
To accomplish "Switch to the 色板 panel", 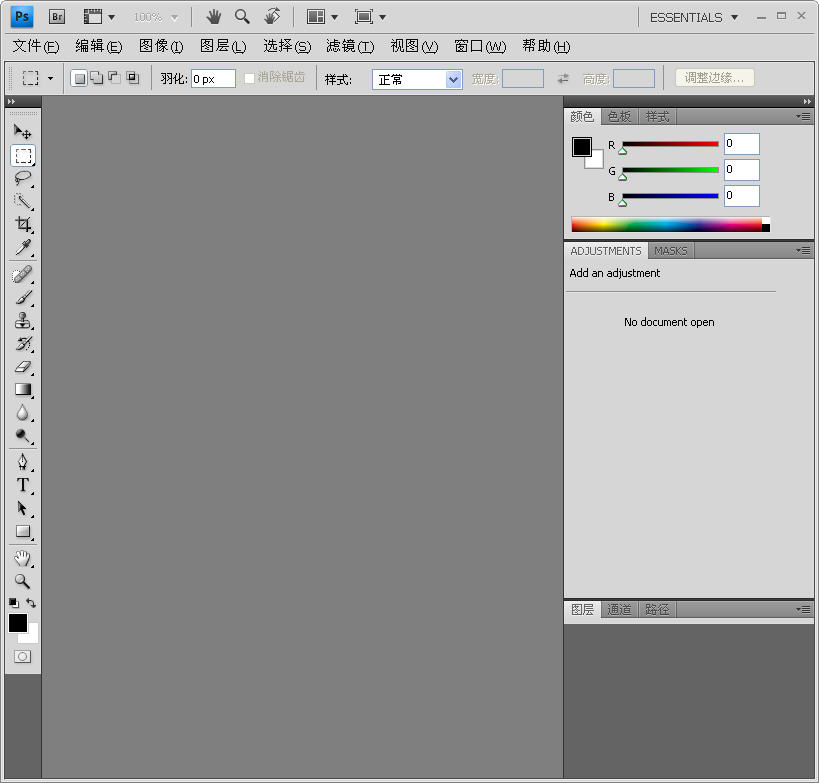I will click(618, 116).
